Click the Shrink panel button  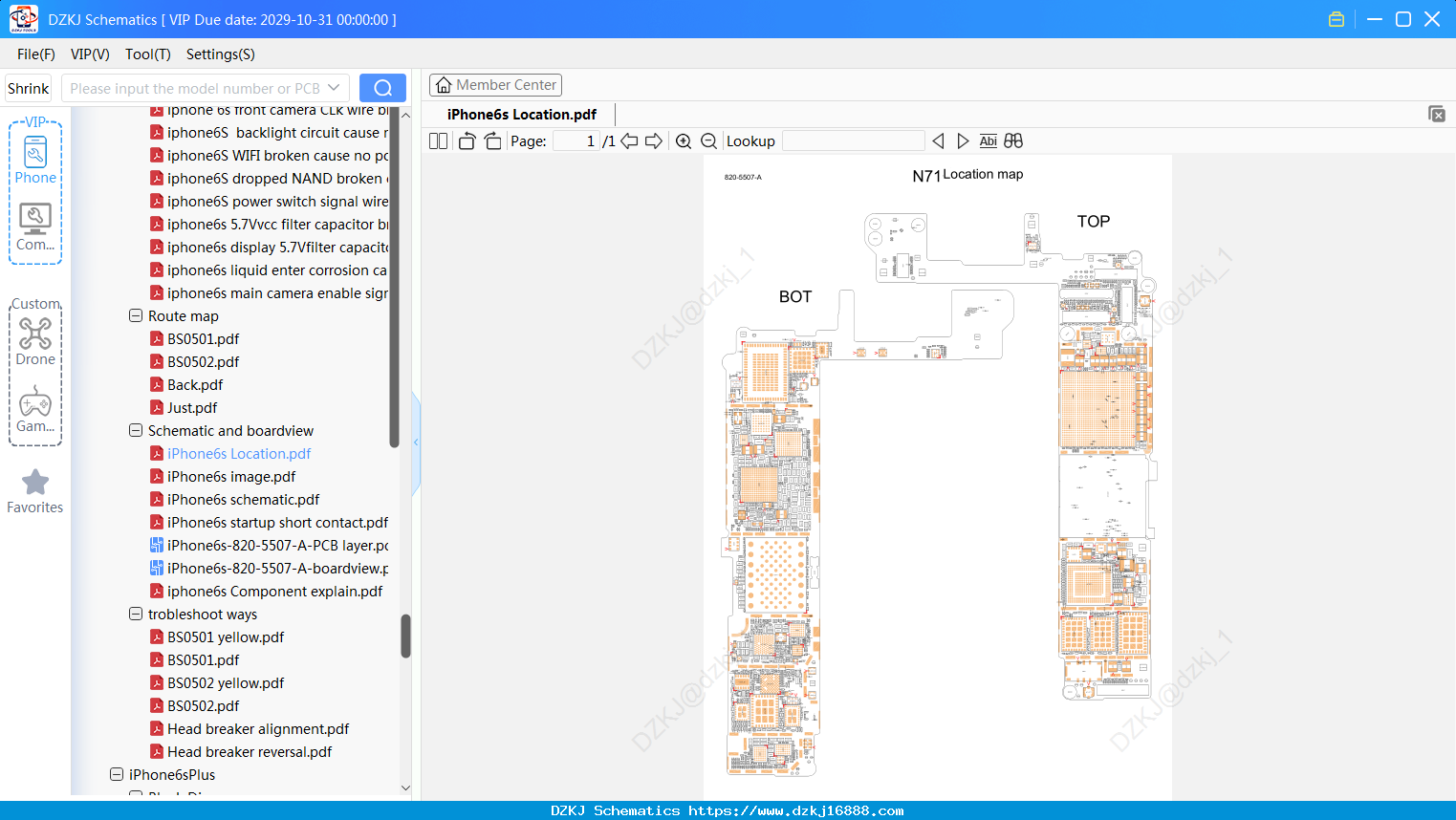click(x=29, y=88)
